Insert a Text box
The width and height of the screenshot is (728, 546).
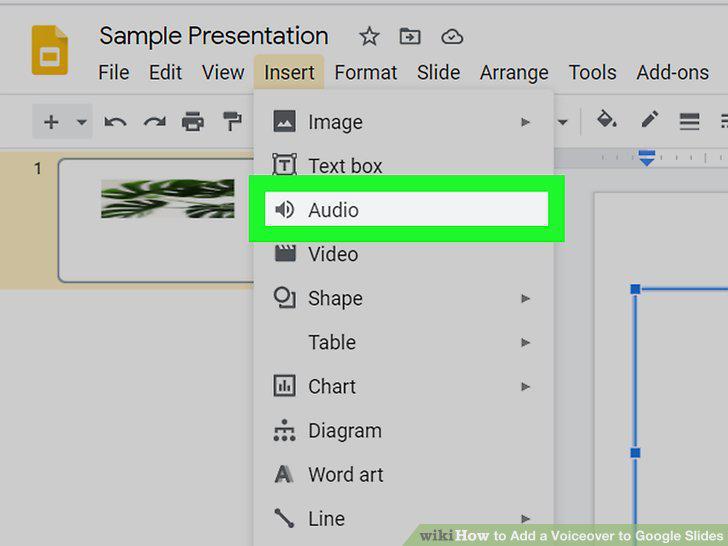(x=403, y=166)
